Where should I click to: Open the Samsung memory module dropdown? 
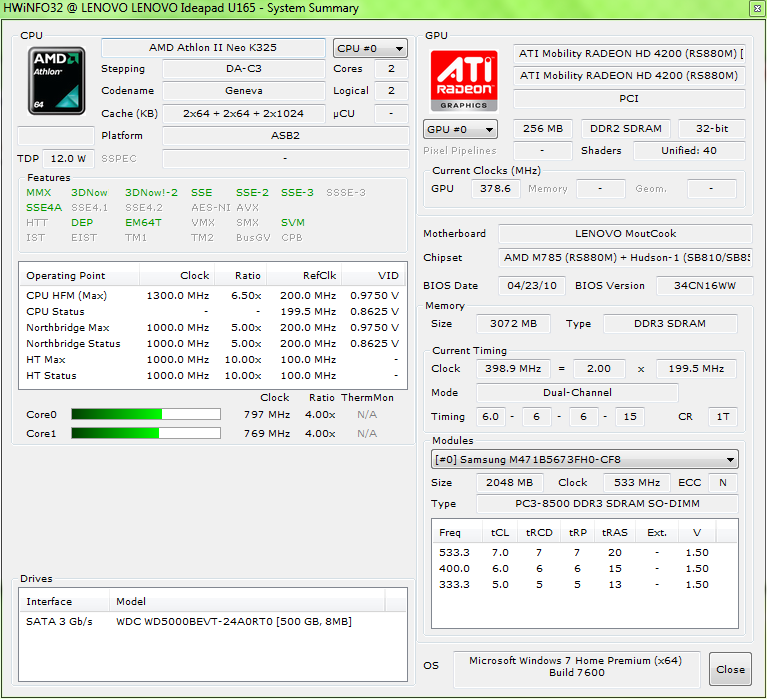585,460
